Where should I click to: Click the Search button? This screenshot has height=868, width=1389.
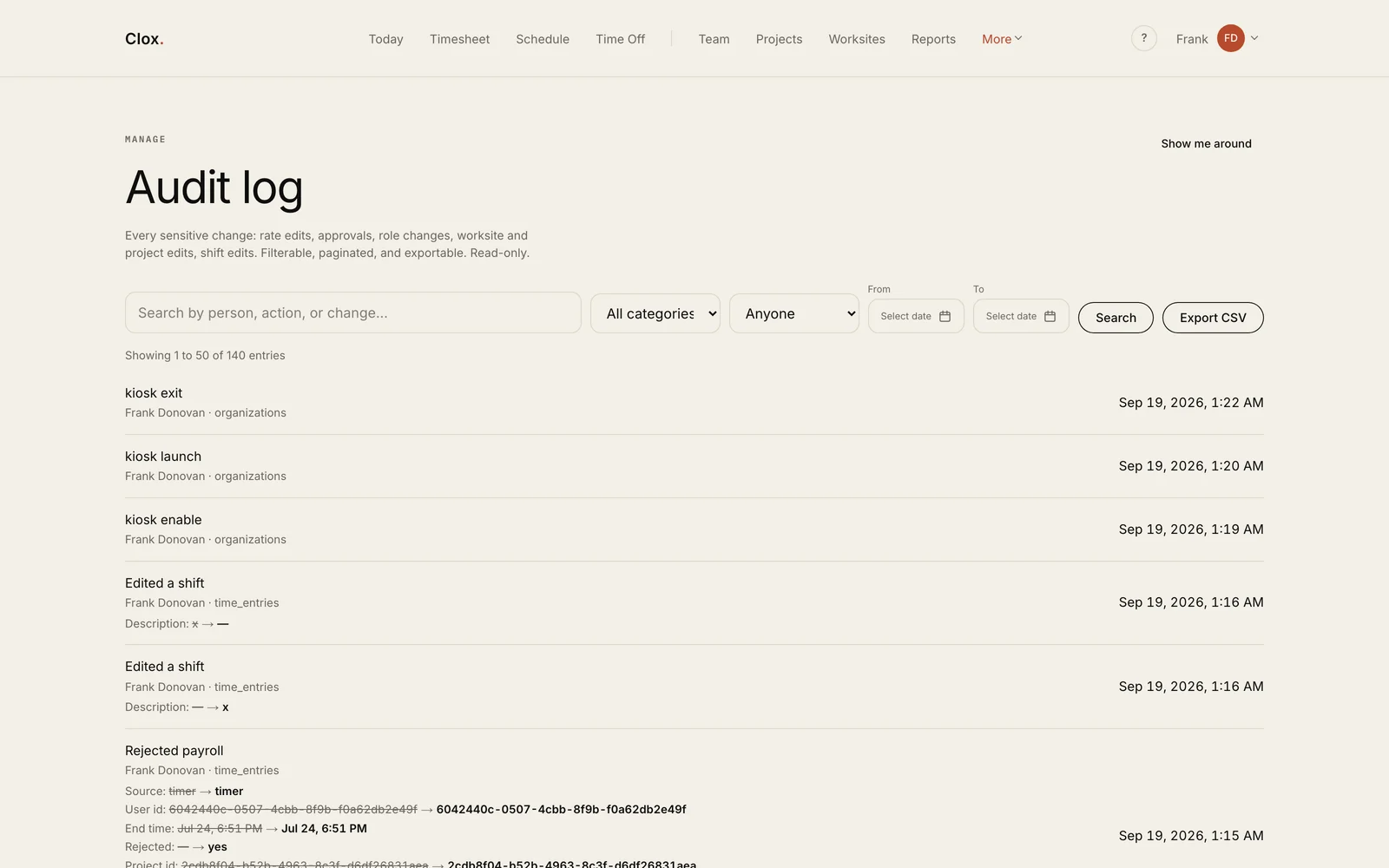pyautogui.click(x=1116, y=318)
